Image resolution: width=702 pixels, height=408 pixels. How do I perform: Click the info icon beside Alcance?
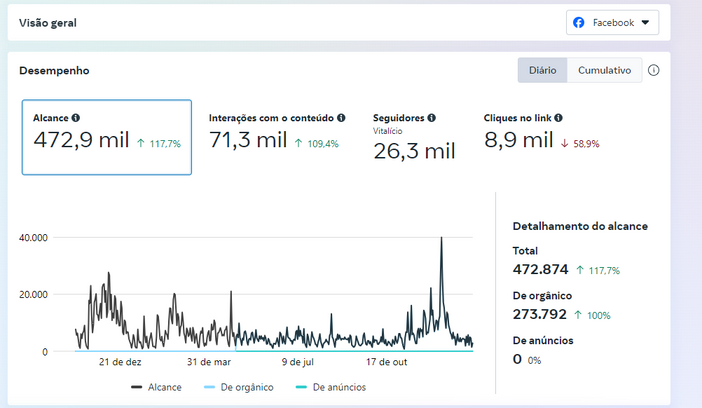point(76,118)
